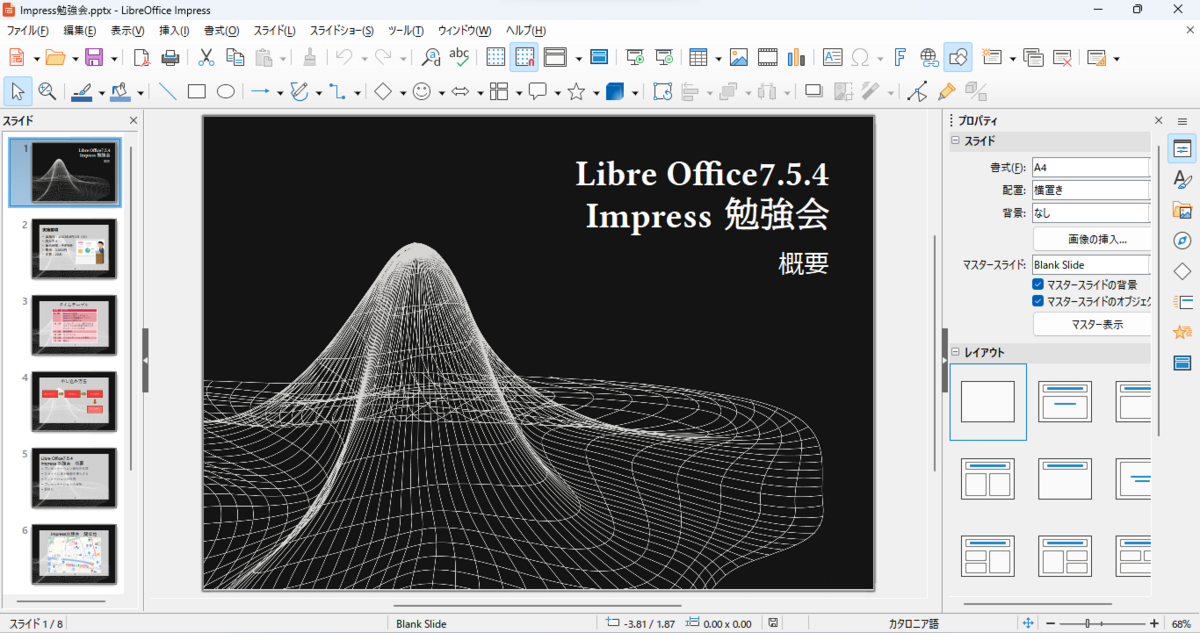
Task: Uncheck マスタースライドの背景 checkbox
Action: click(x=1038, y=285)
